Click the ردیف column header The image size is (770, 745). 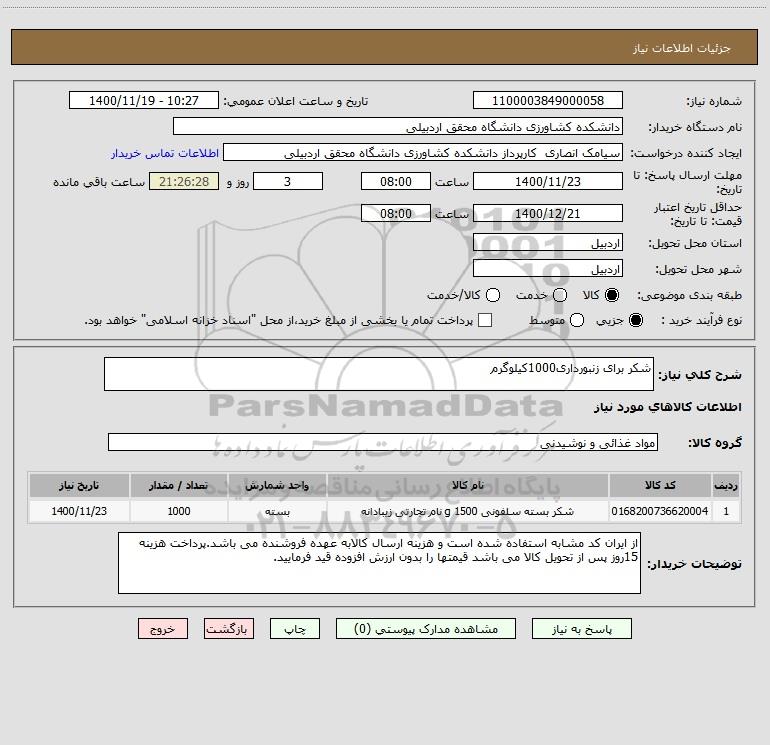click(726, 485)
